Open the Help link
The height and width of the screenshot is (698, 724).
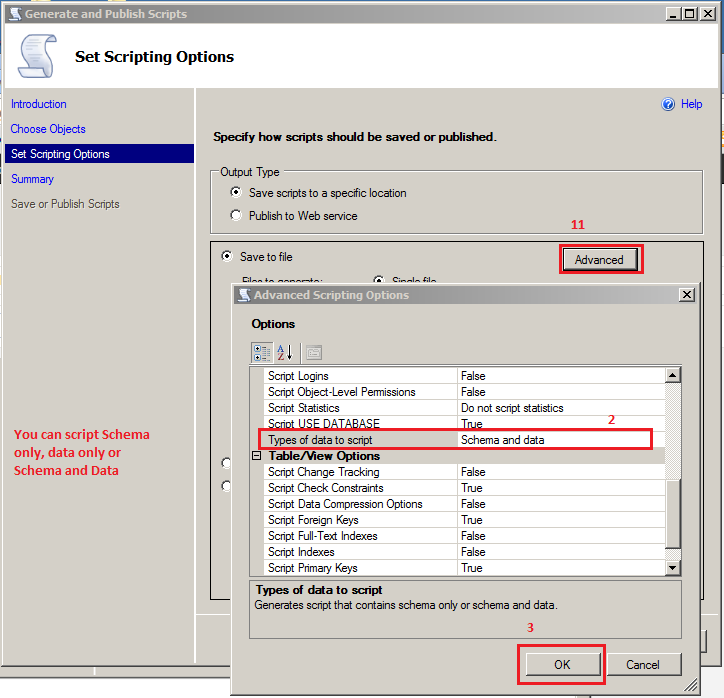pyautogui.click(x=692, y=104)
